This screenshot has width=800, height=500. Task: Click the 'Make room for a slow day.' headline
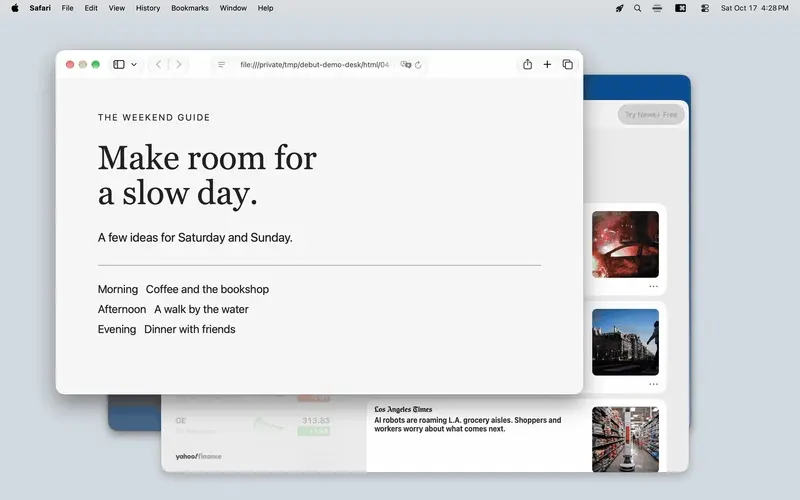point(207,175)
